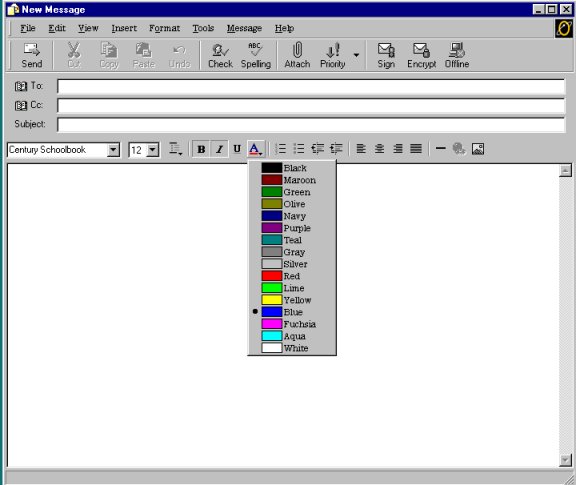Open the font size 12 dropdown
576x485 pixels.
click(x=153, y=150)
